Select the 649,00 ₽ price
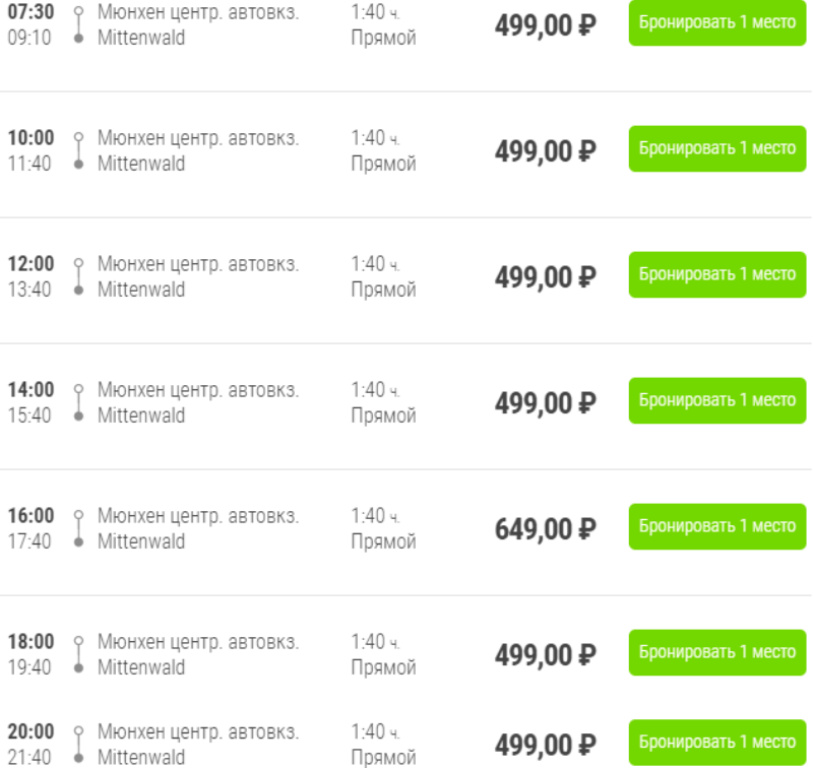This screenshot has width=813, height=768. 545,528
